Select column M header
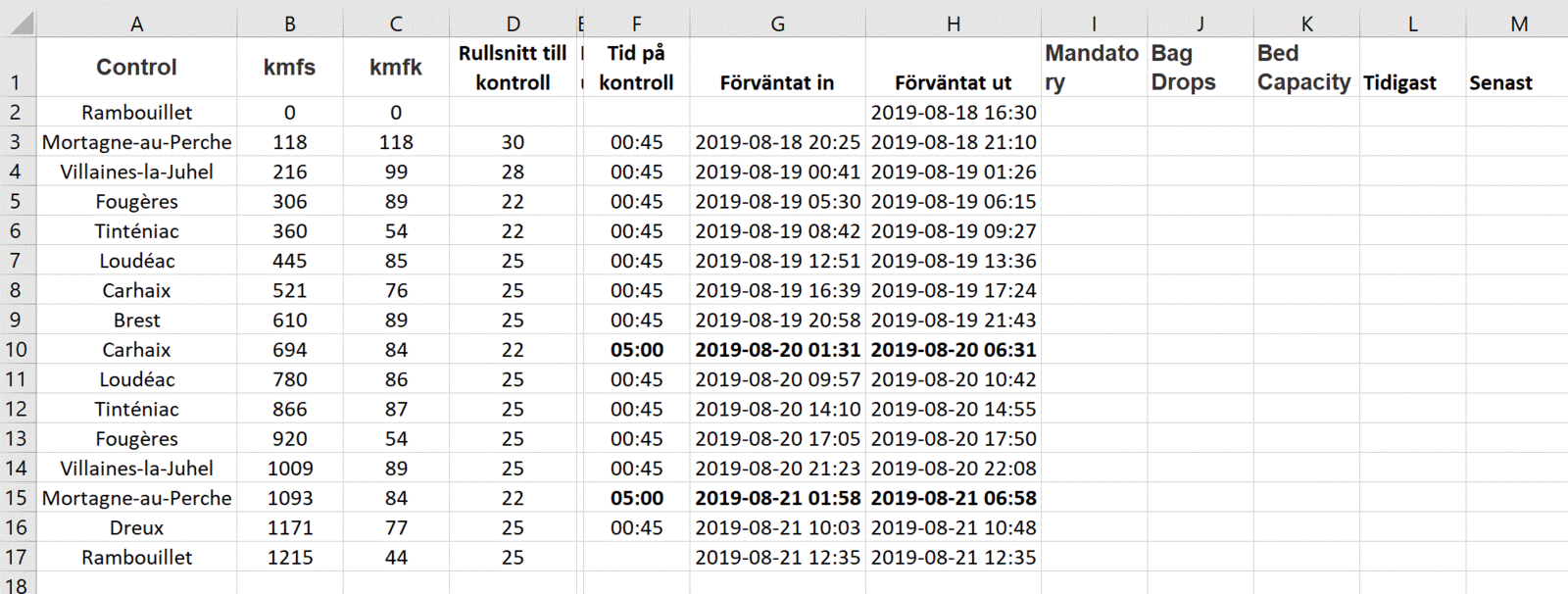Viewport: 1568px width, 594px height. pos(1518,24)
